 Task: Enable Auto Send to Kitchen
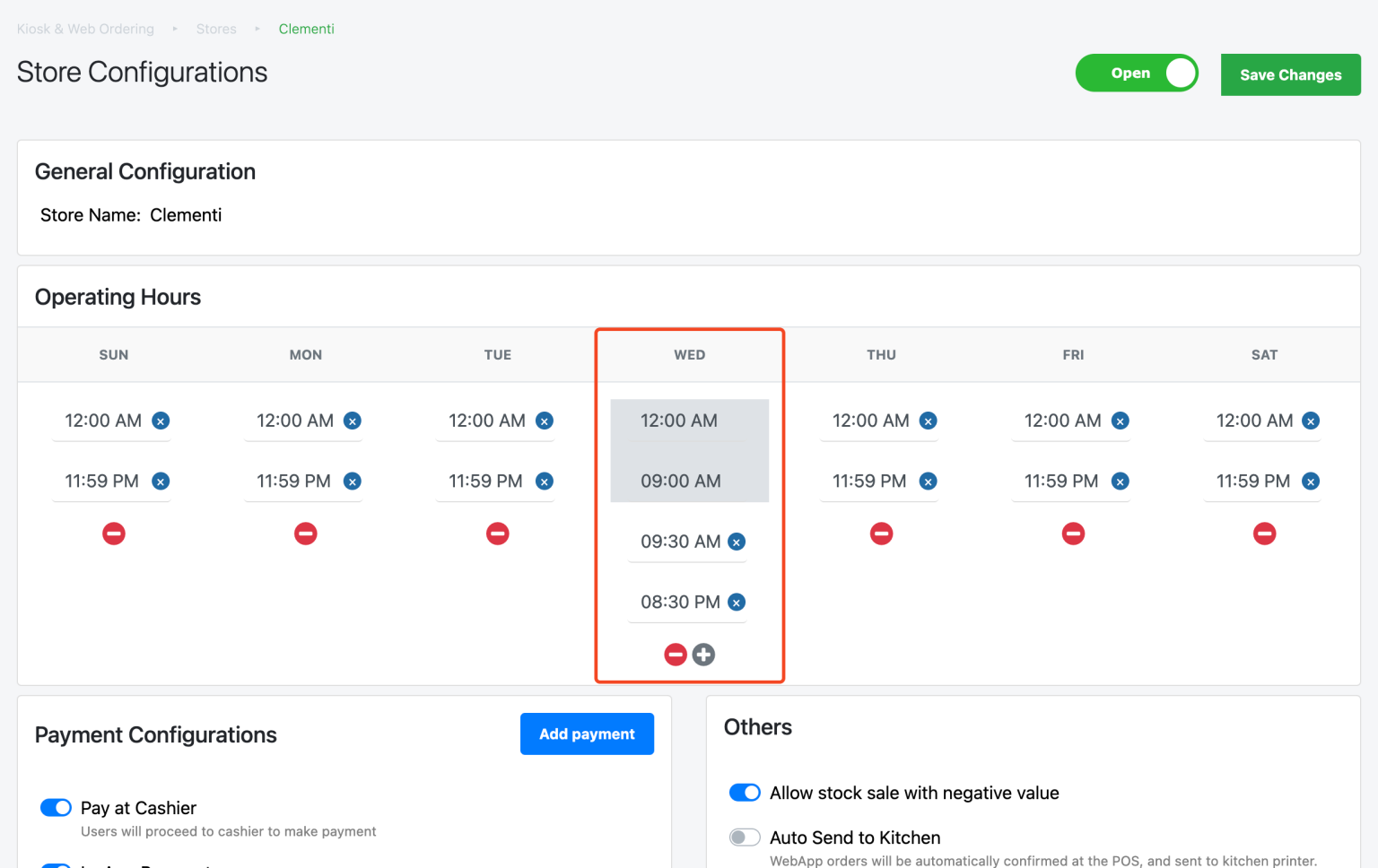point(745,836)
